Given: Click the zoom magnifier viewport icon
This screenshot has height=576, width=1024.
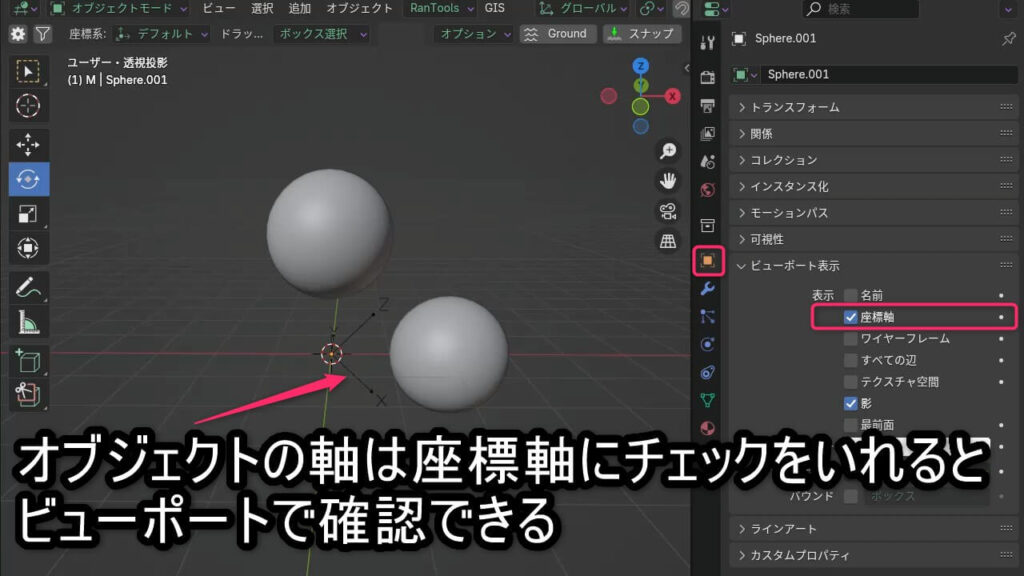Looking at the screenshot, I should click(668, 151).
